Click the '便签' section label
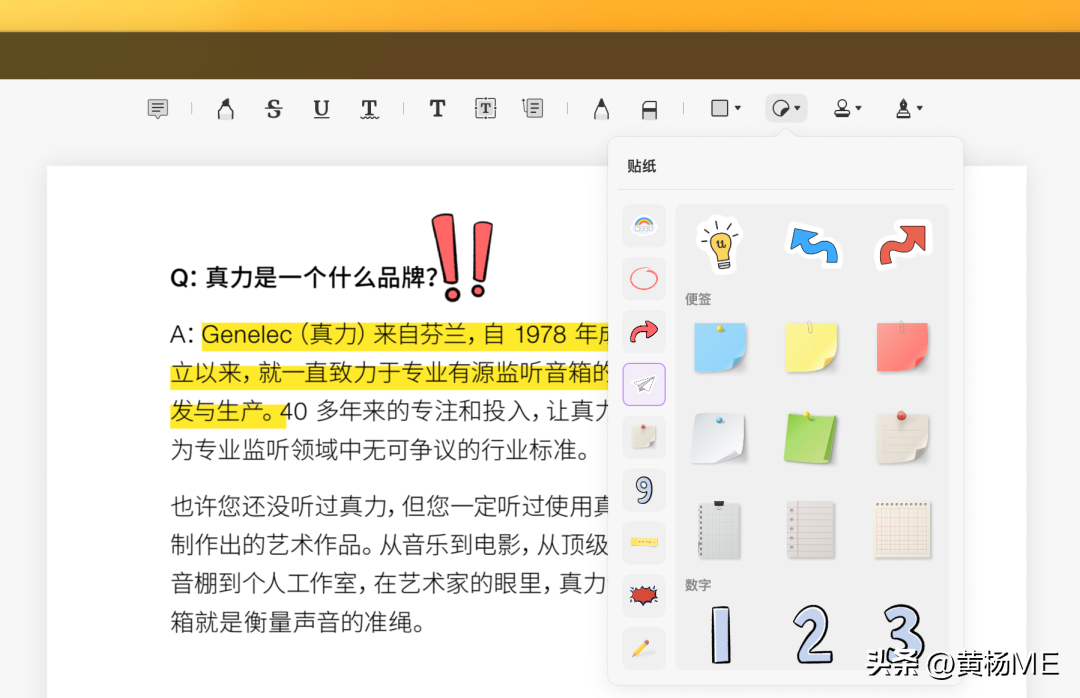1080x698 pixels. tap(698, 299)
